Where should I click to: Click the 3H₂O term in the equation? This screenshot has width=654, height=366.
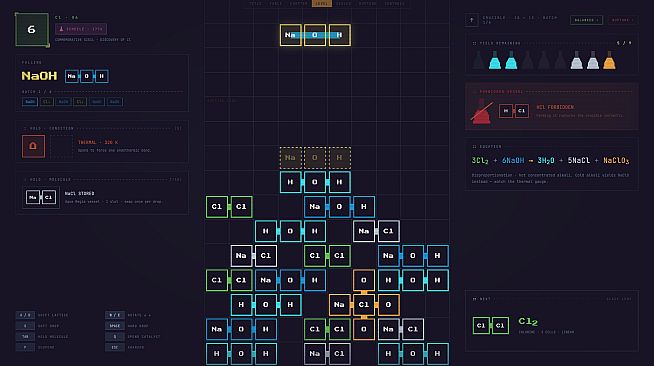546,160
